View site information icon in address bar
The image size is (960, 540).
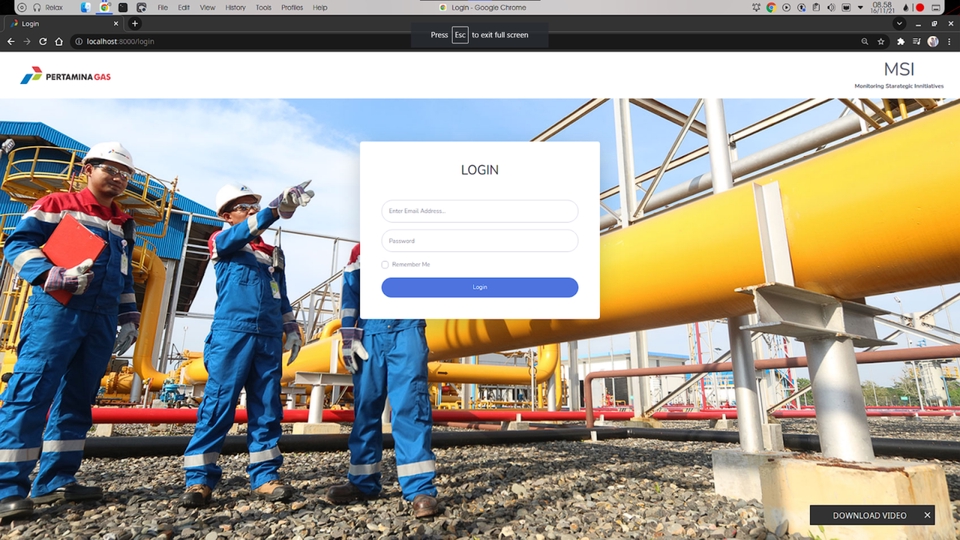click(x=78, y=42)
